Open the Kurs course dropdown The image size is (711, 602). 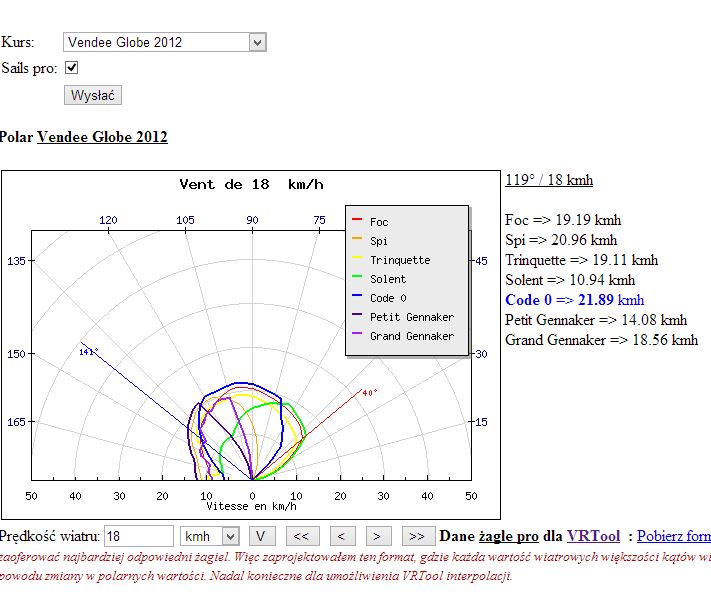(x=165, y=42)
